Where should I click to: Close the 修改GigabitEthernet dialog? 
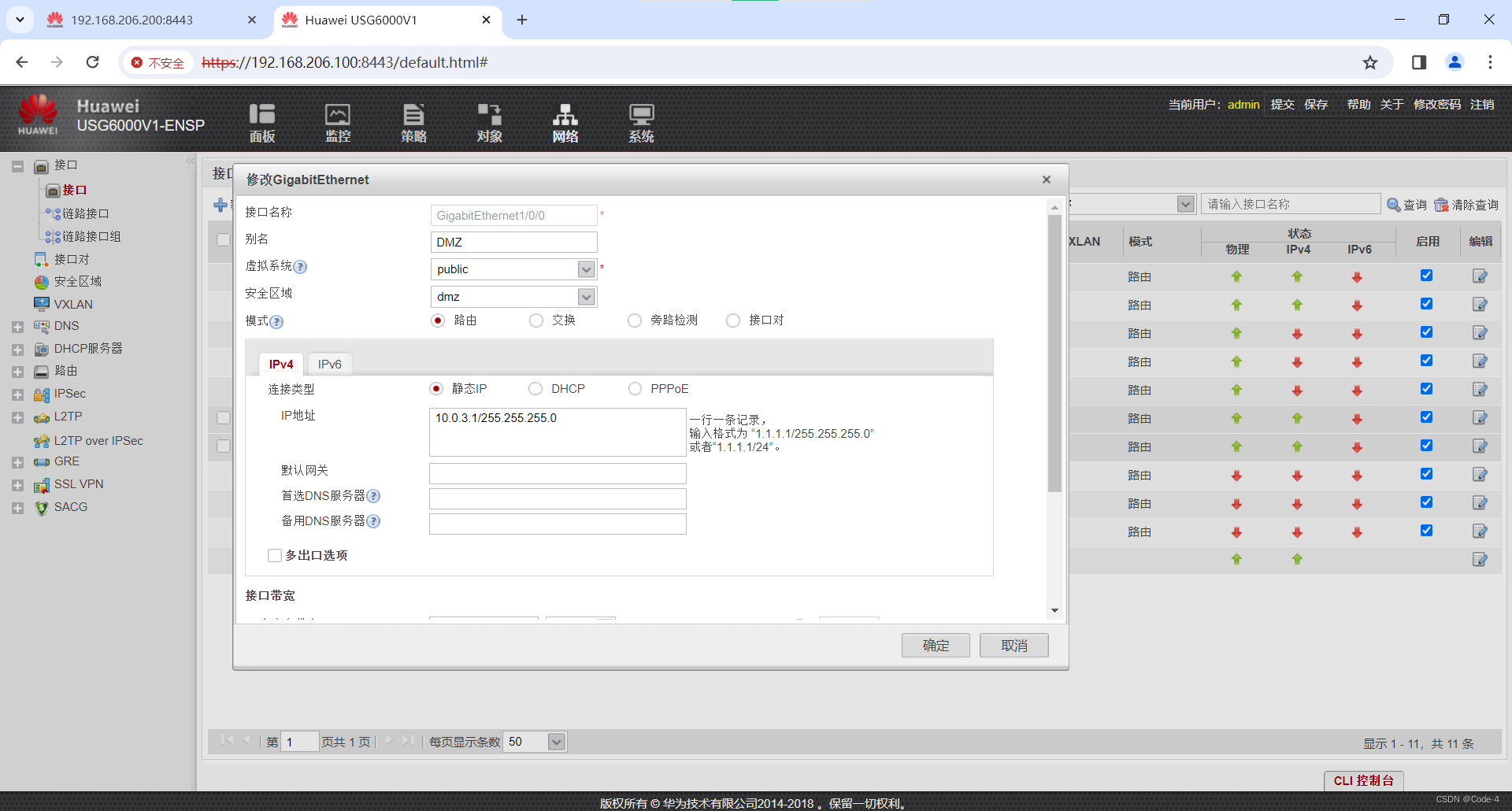click(x=1047, y=180)
